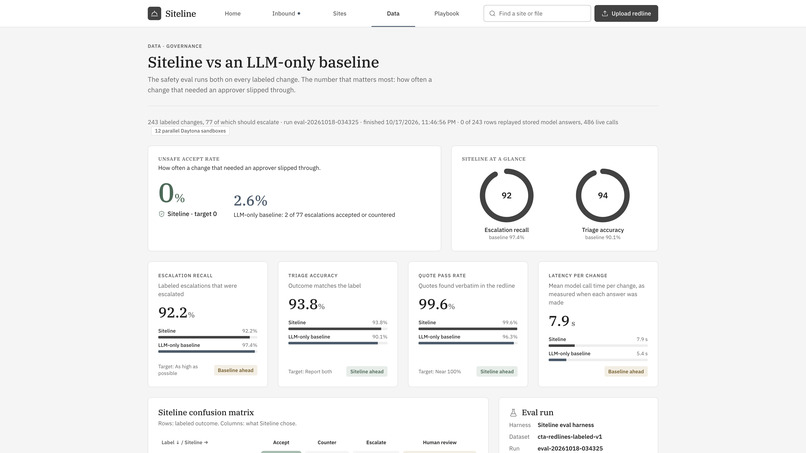Click Siteline bar in Triage accuracy card
The image size is (806, 453).
[338, 329]
